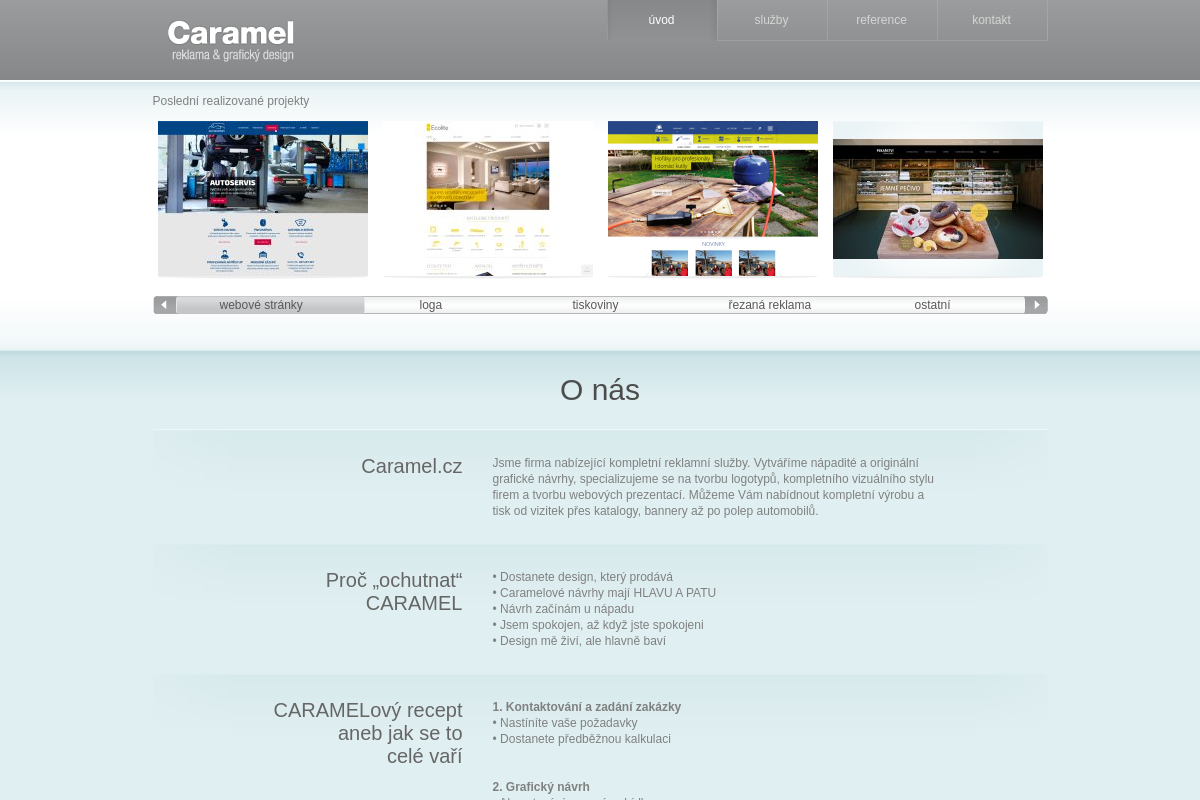Click the Caramel logo in the header
Viewport: 1200px width, 800px height.
(231, 40)
